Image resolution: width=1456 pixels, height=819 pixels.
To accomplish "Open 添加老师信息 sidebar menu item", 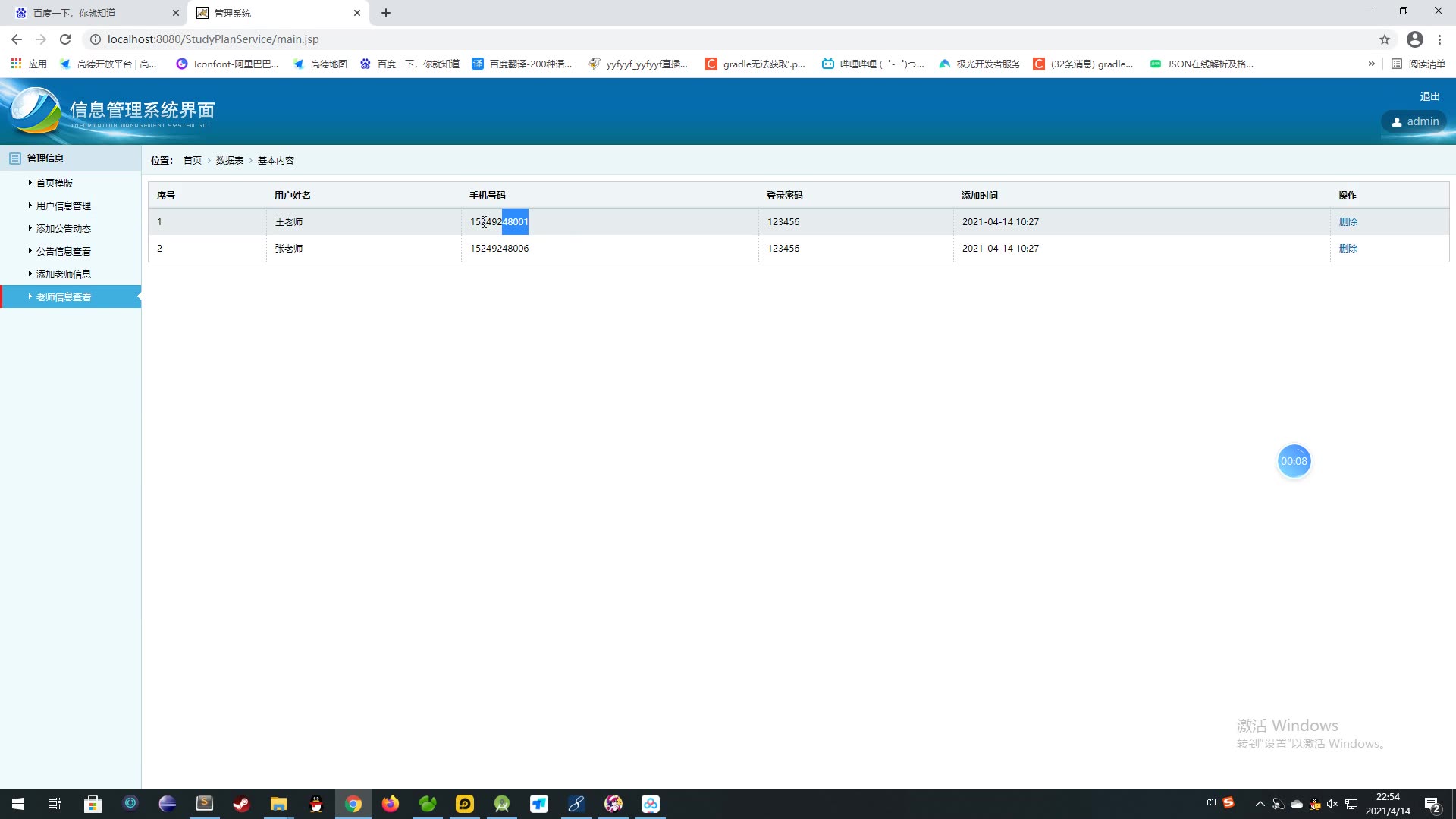I will pyautogui.click(x=64, y=274).
